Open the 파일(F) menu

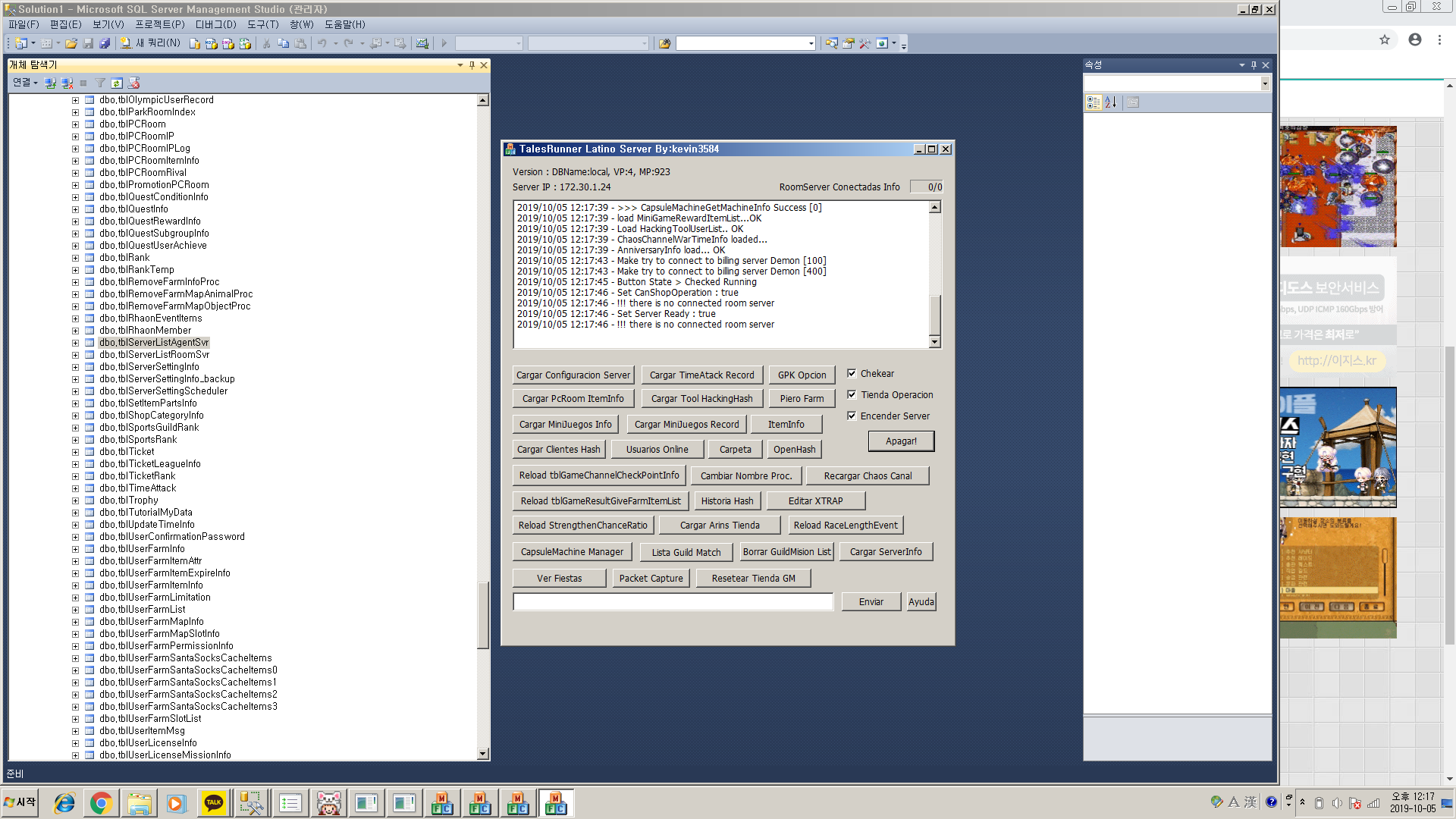[24, 24]
